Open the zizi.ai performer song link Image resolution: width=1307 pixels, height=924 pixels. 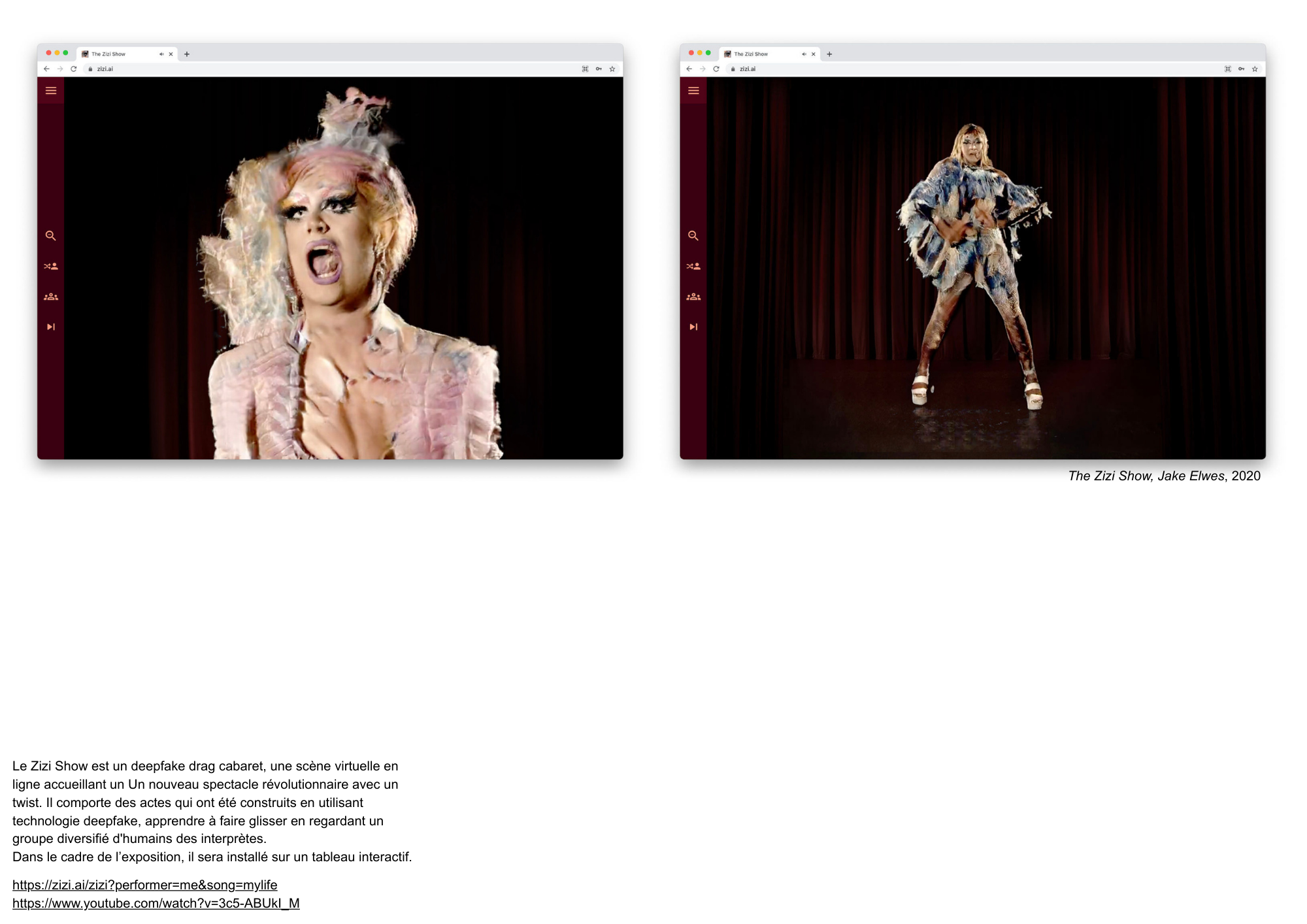pyautogui.click(x=144, y=885)
